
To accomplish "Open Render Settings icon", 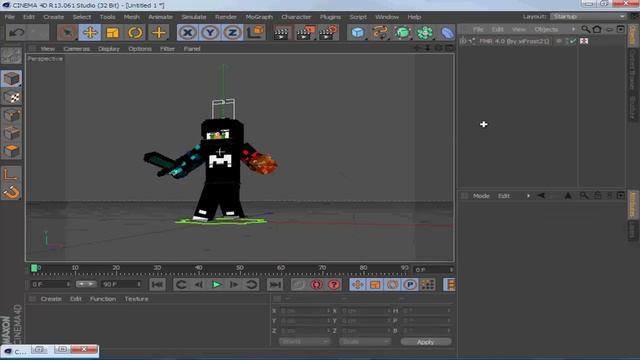I will (x=328, y=32).
